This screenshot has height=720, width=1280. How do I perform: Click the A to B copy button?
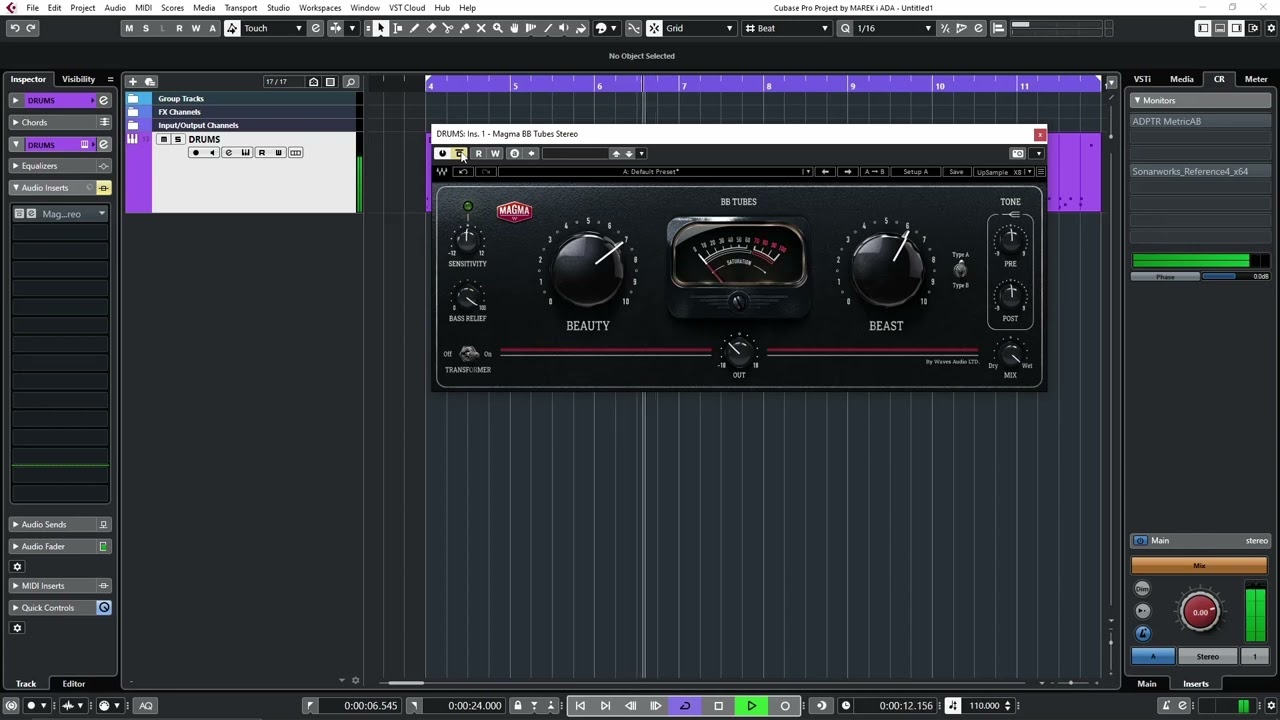coord(874,172)
